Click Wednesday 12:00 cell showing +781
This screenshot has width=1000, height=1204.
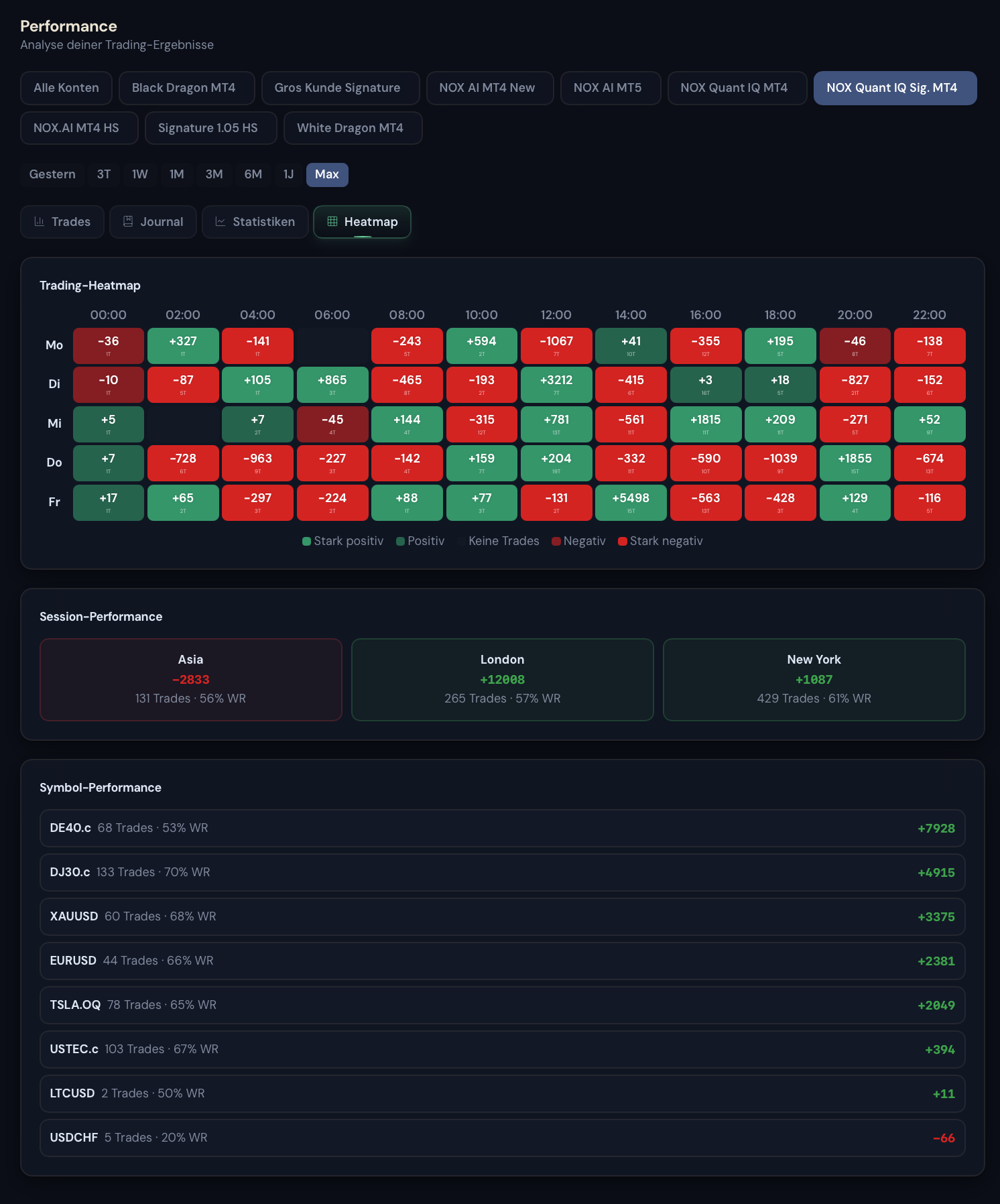click(556, 424)
